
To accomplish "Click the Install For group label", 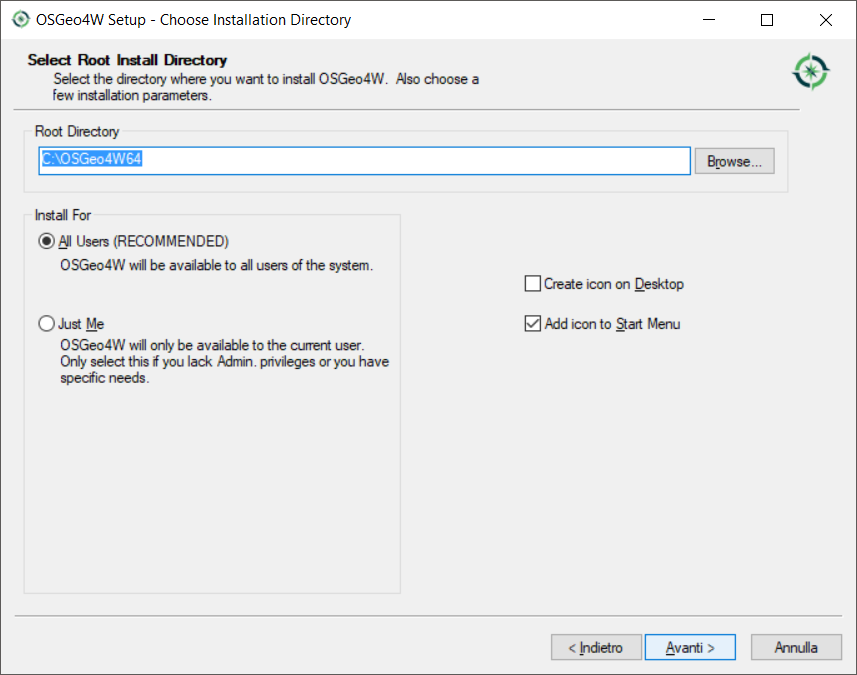I will point(63,215).
